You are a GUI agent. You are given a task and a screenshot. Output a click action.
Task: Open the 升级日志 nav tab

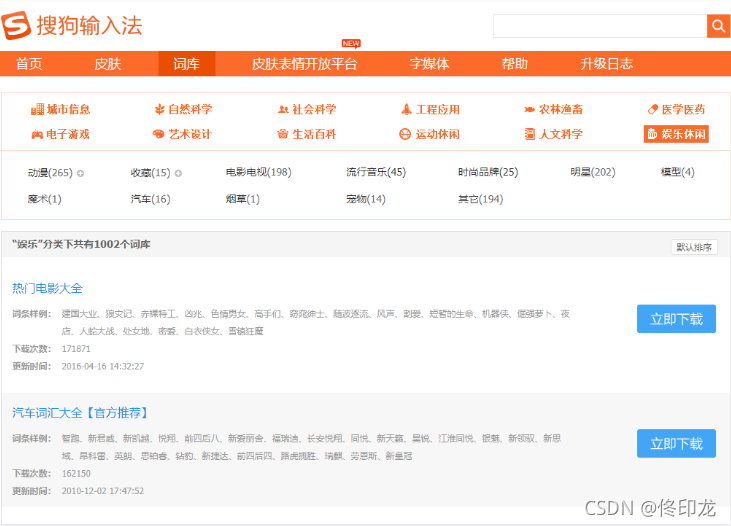pos(607,63)
